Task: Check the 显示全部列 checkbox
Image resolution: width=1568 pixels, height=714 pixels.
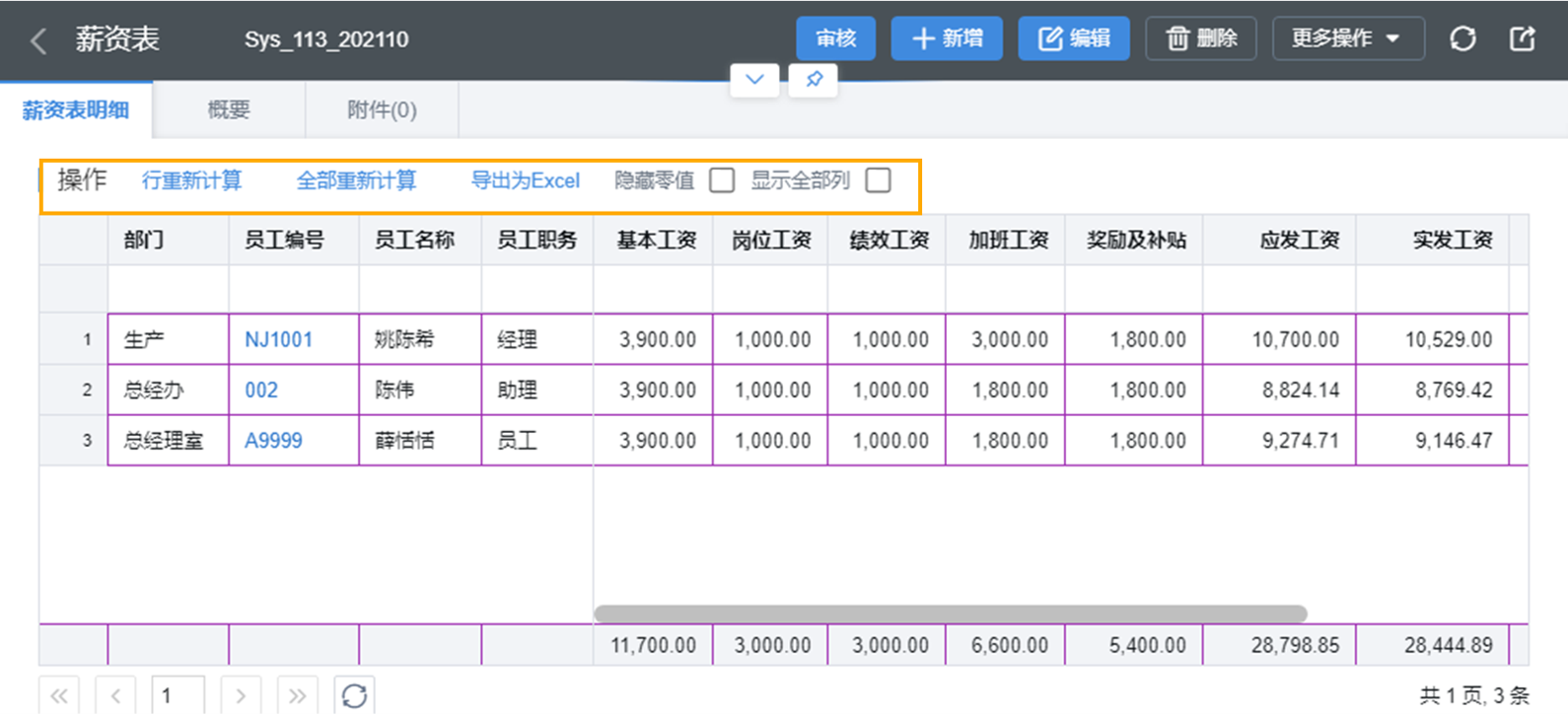Action: click(x=878, y=180)
